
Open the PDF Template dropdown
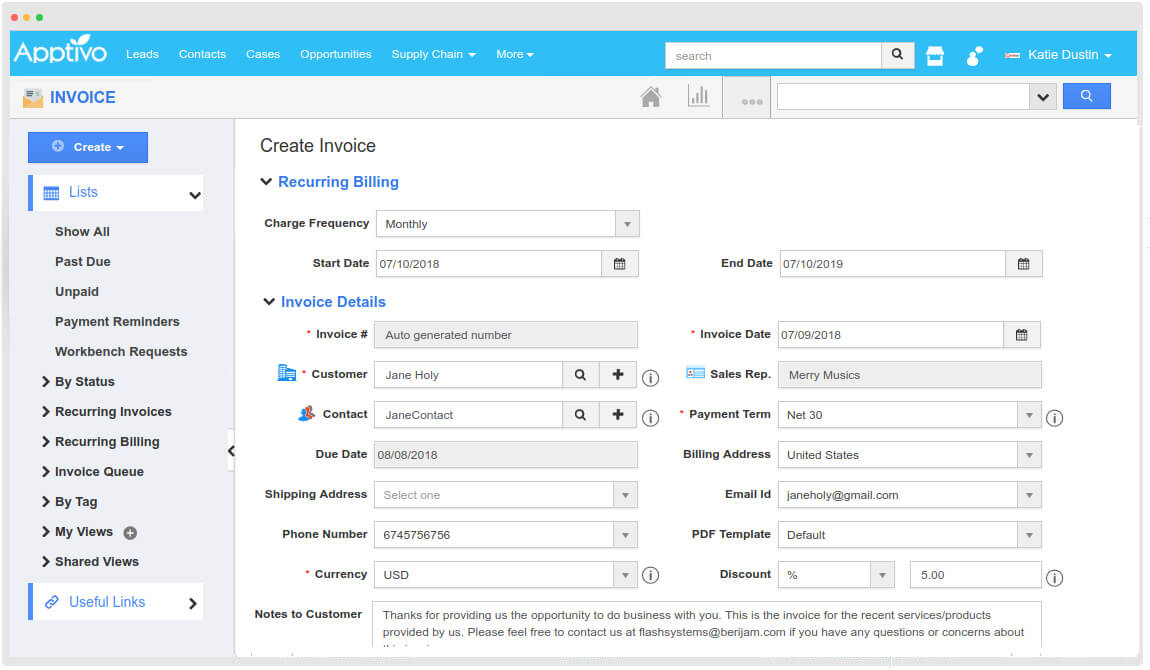point(1029,535)
